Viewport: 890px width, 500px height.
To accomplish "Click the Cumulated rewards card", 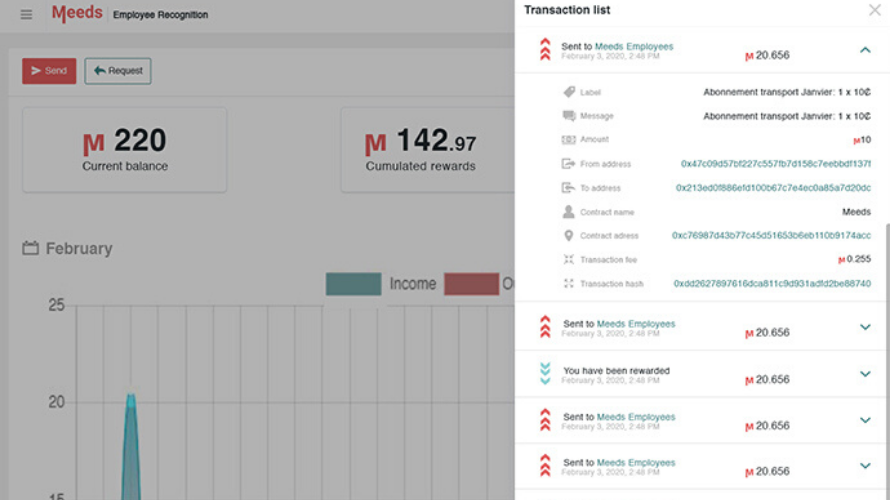I will 427,150.
